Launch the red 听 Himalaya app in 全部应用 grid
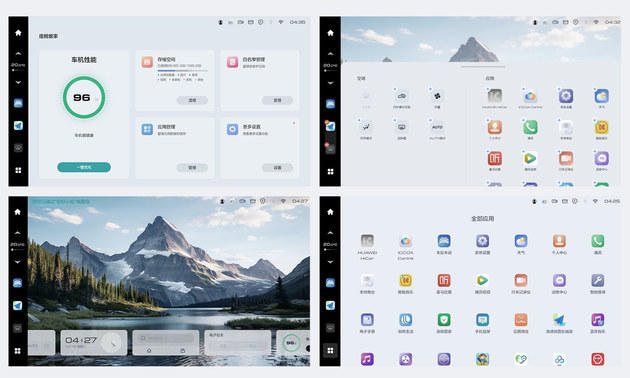This screenshot has height=378, width=630. (x=444, y=280)
